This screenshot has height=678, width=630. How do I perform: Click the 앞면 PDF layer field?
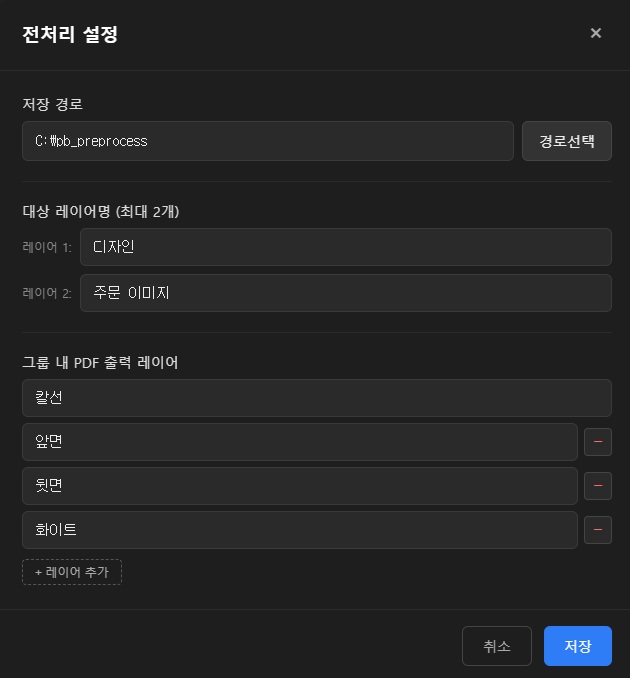[x=300, y=442]
